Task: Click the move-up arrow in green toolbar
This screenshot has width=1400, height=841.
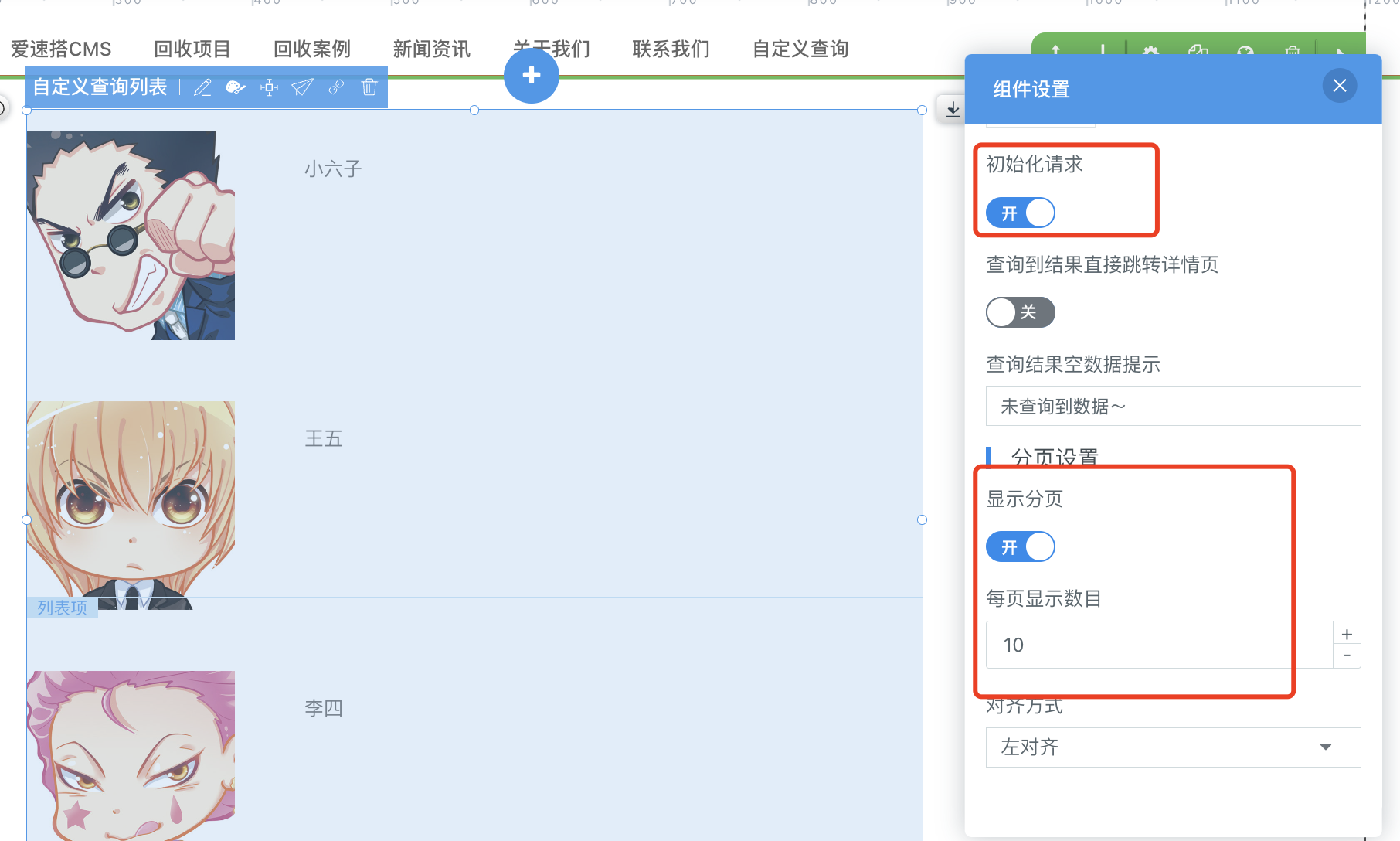Action: click(x=1055, y=50)
